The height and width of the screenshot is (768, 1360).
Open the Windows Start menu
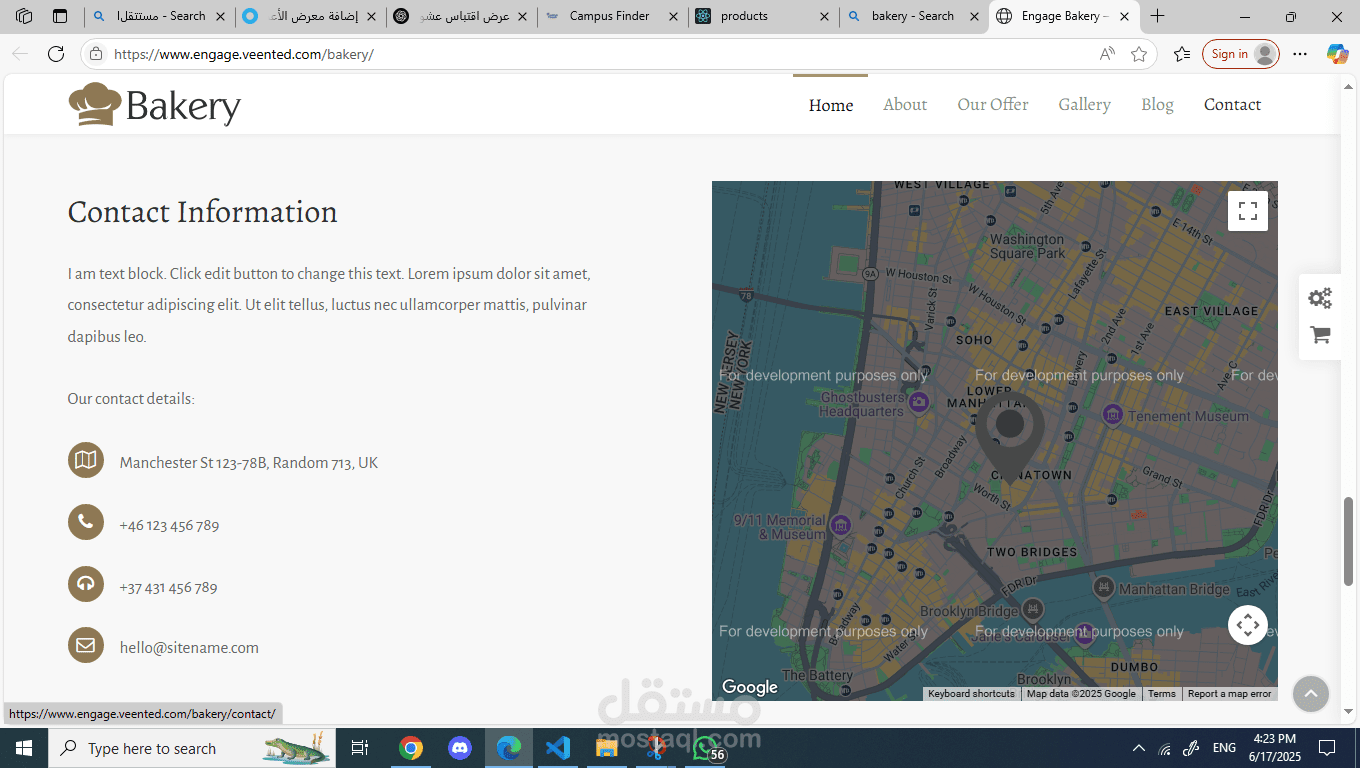point(24,748)
